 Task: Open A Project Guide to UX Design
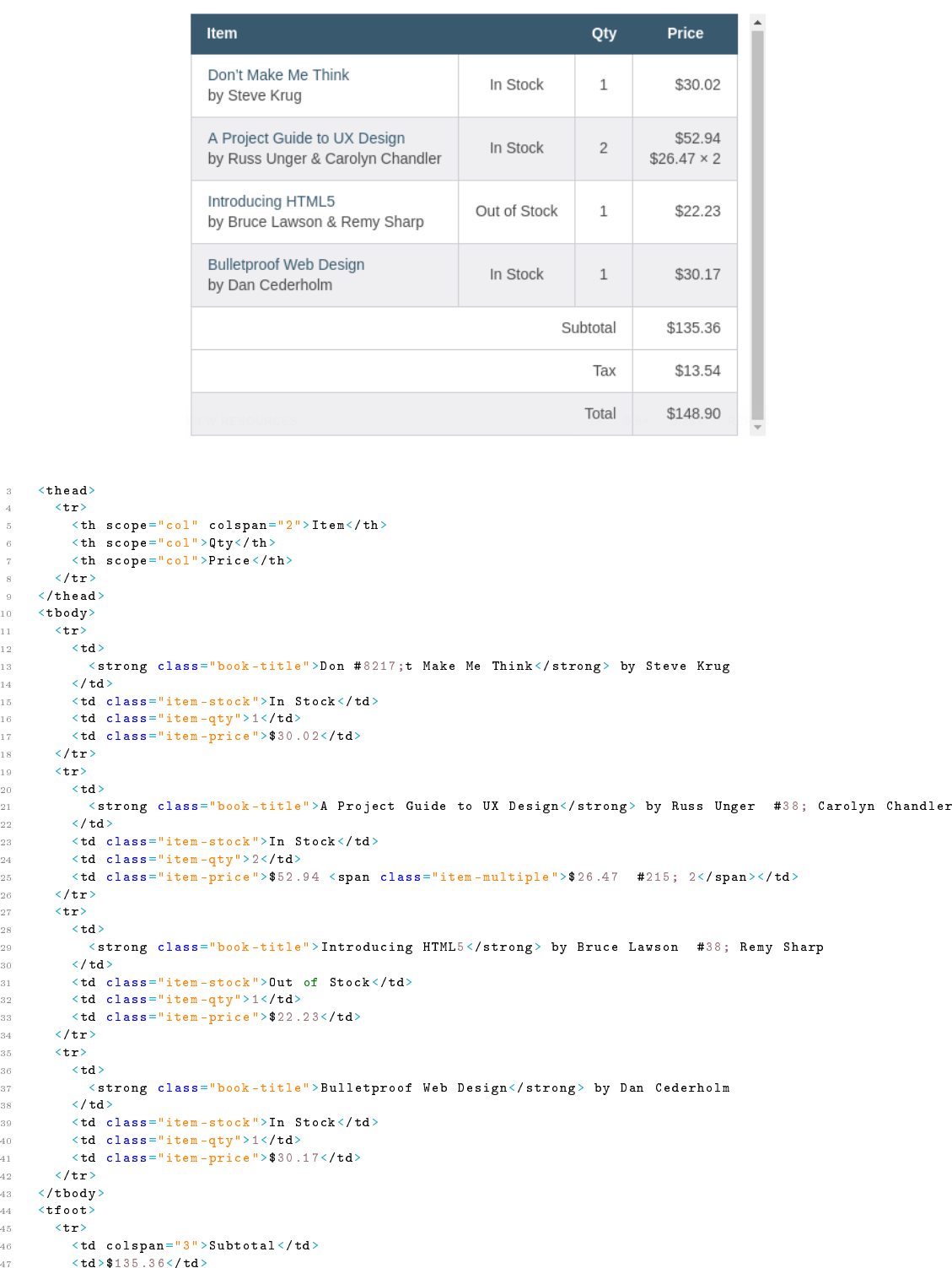306,138
